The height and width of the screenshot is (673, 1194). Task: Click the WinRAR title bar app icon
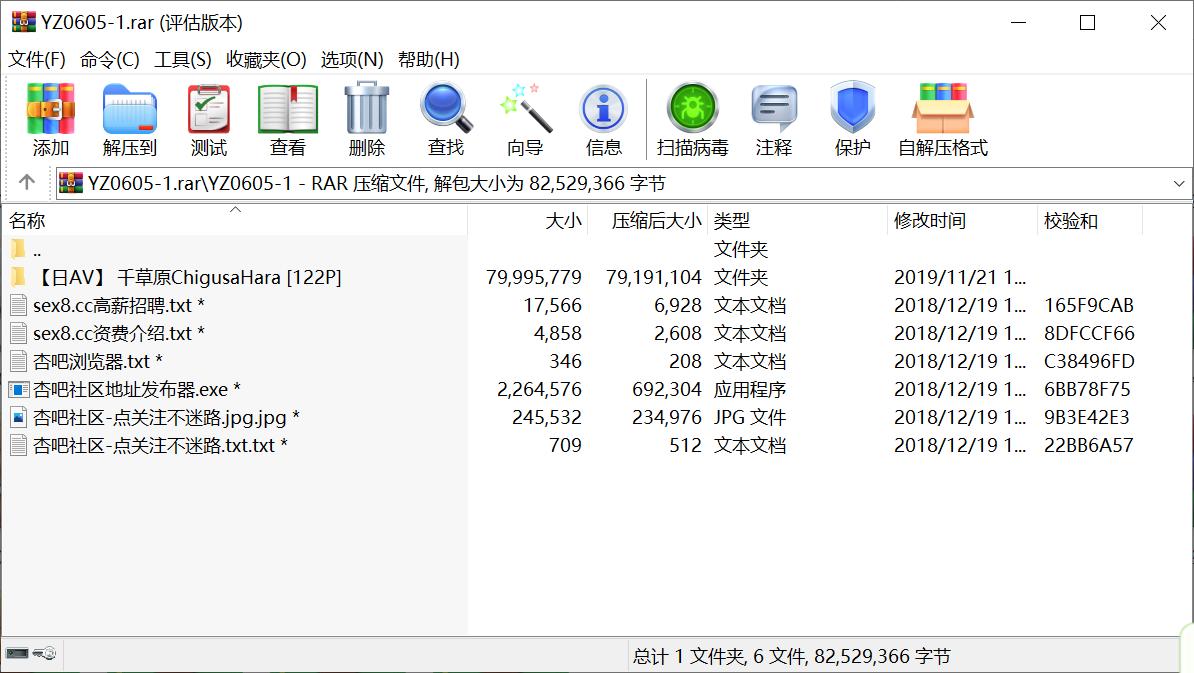coord(24,22)
